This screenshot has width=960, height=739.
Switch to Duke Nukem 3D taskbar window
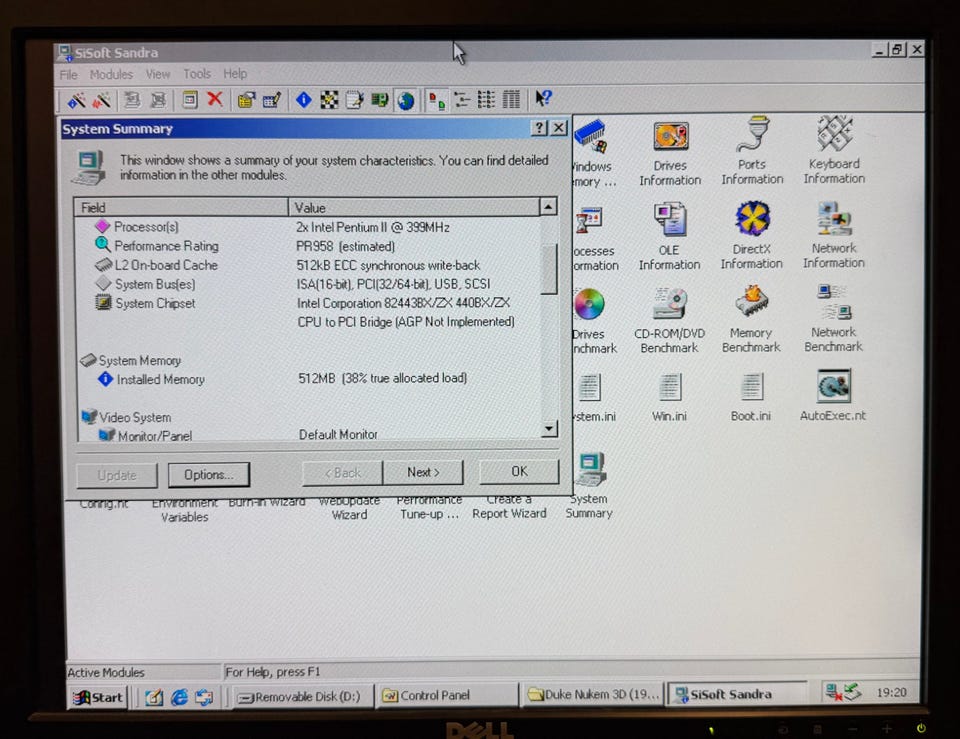point(593,695)
